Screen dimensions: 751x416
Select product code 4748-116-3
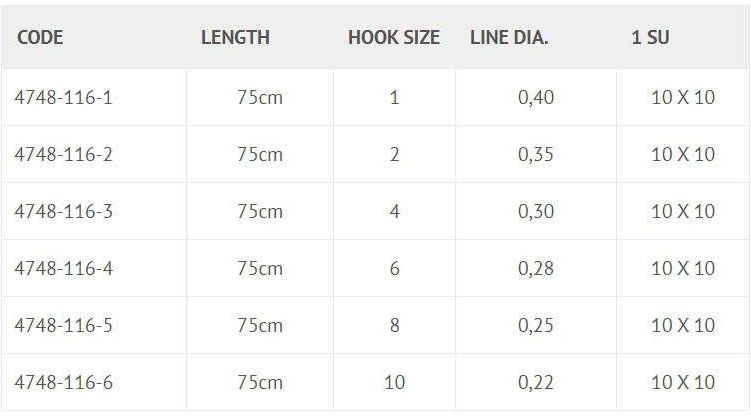coord(63,211)
